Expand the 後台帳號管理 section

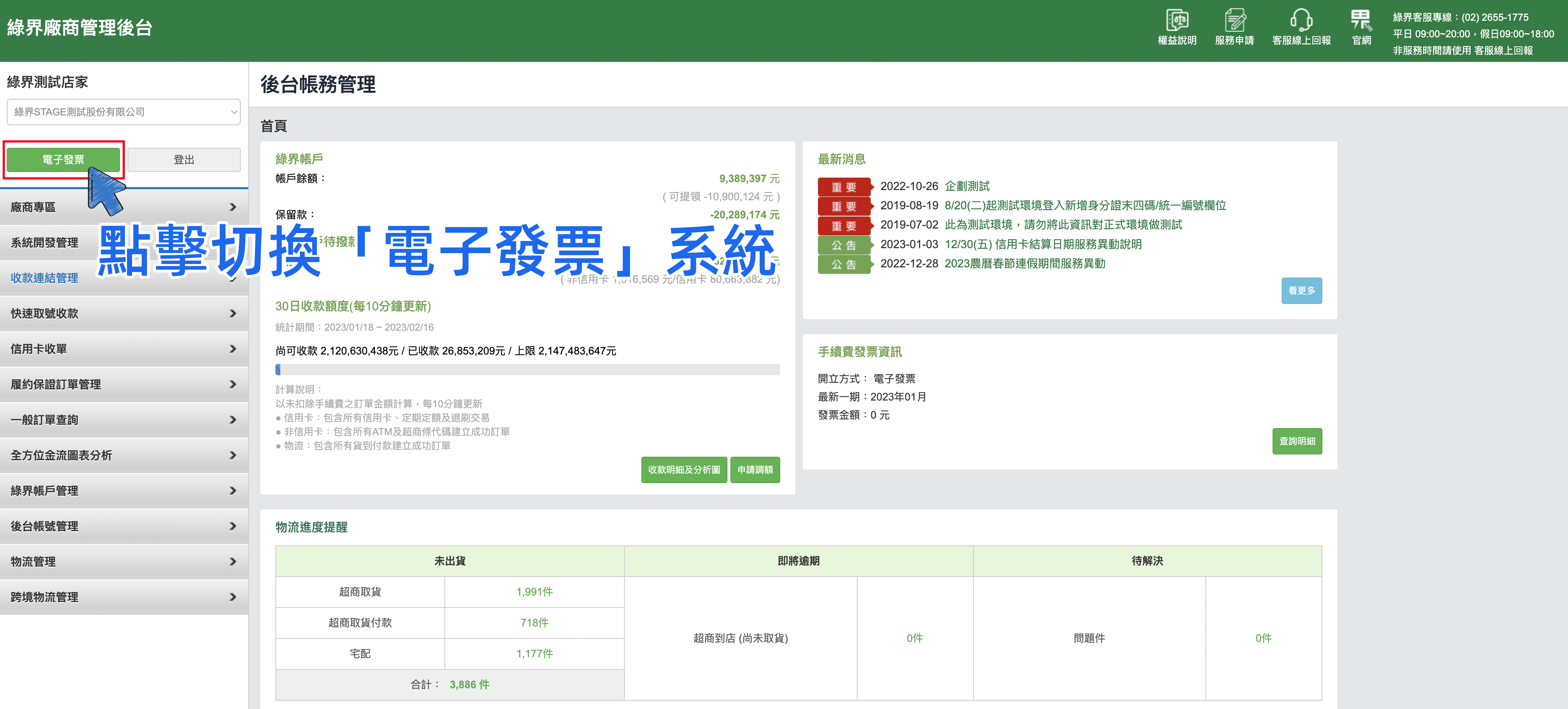[x=124, y=526]
